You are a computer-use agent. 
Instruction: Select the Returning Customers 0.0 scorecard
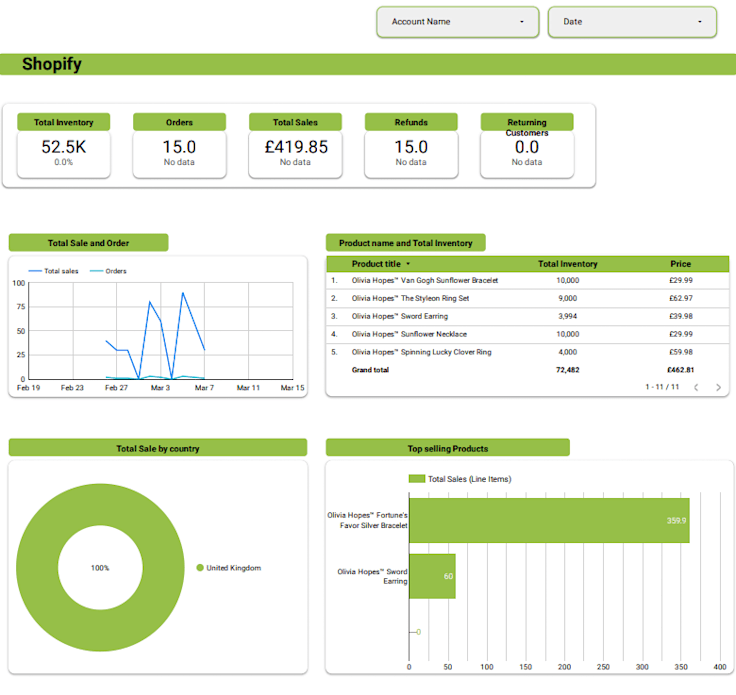(527, 145)
